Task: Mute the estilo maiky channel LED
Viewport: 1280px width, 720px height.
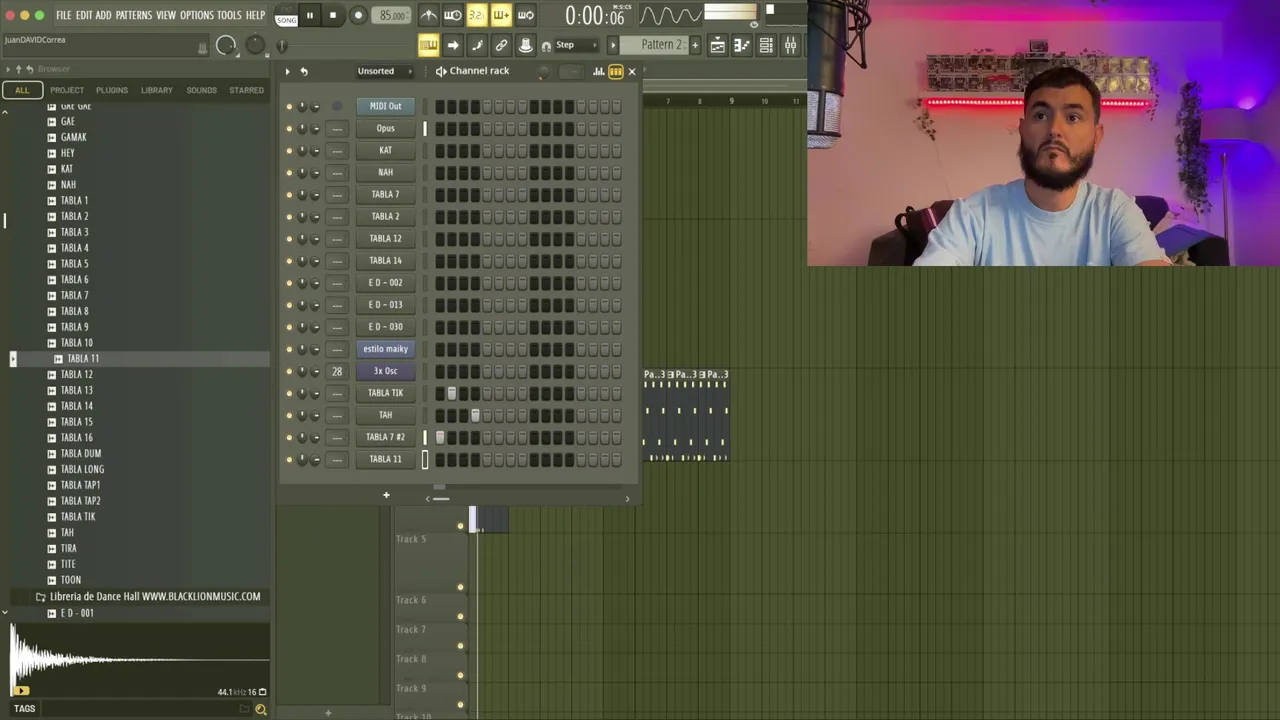Action: (x=289, y=349)
